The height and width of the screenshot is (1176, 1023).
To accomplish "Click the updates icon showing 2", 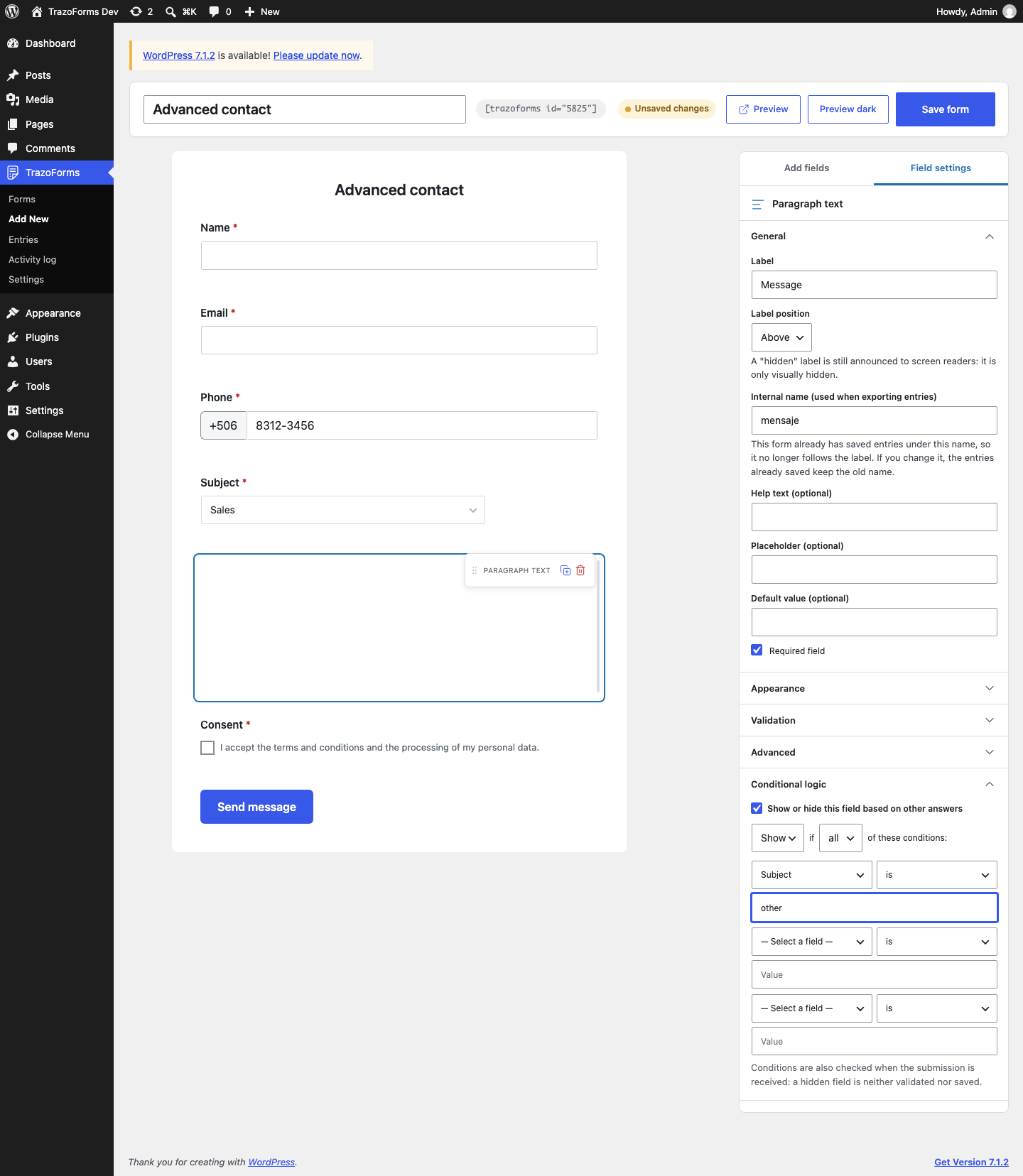I will point(136,11).
